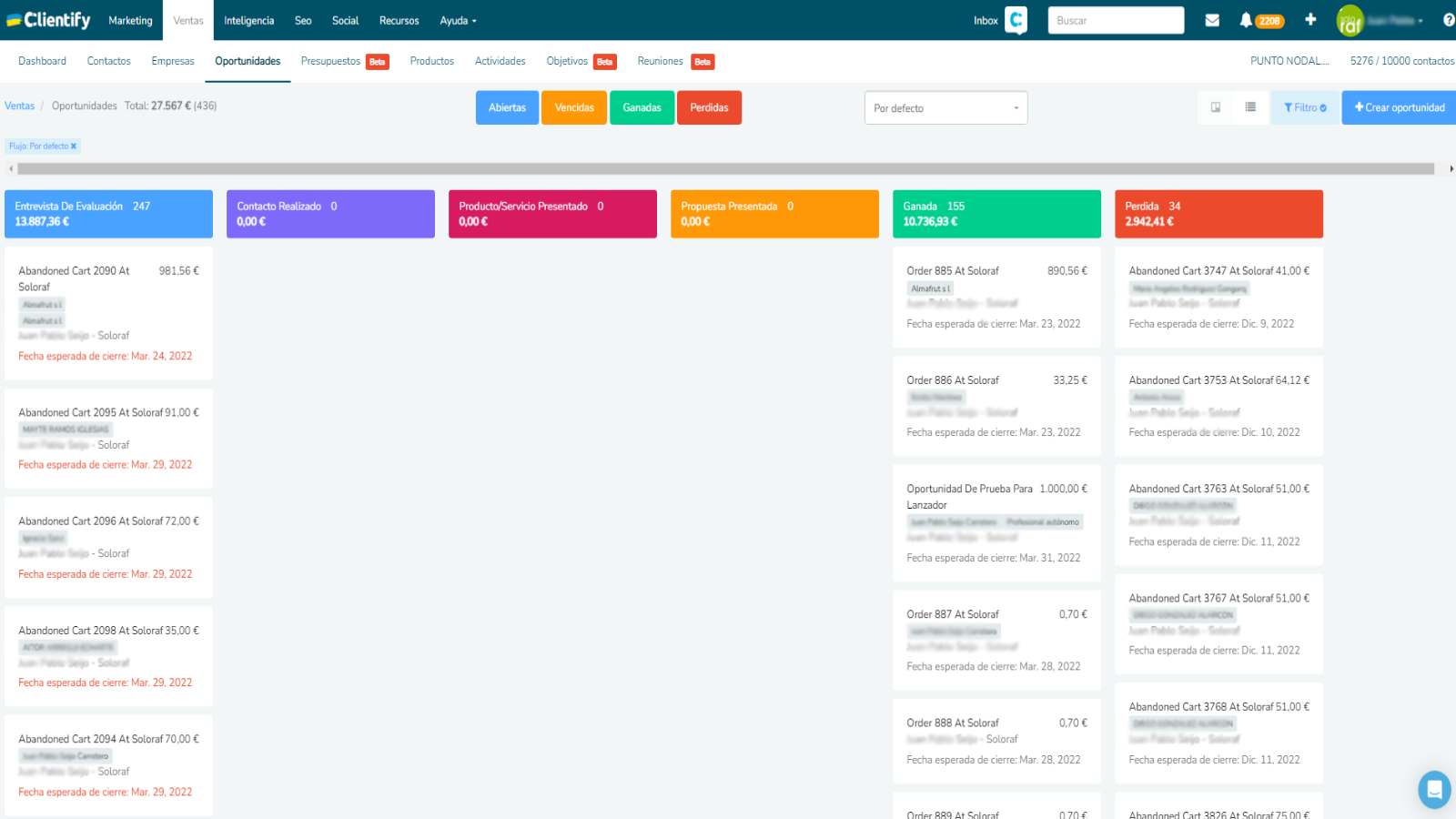The height and width of the screenshot is (819, 1456).
Task: Open the Inbox Clientify chat icon
Action: coord(1016,20)
